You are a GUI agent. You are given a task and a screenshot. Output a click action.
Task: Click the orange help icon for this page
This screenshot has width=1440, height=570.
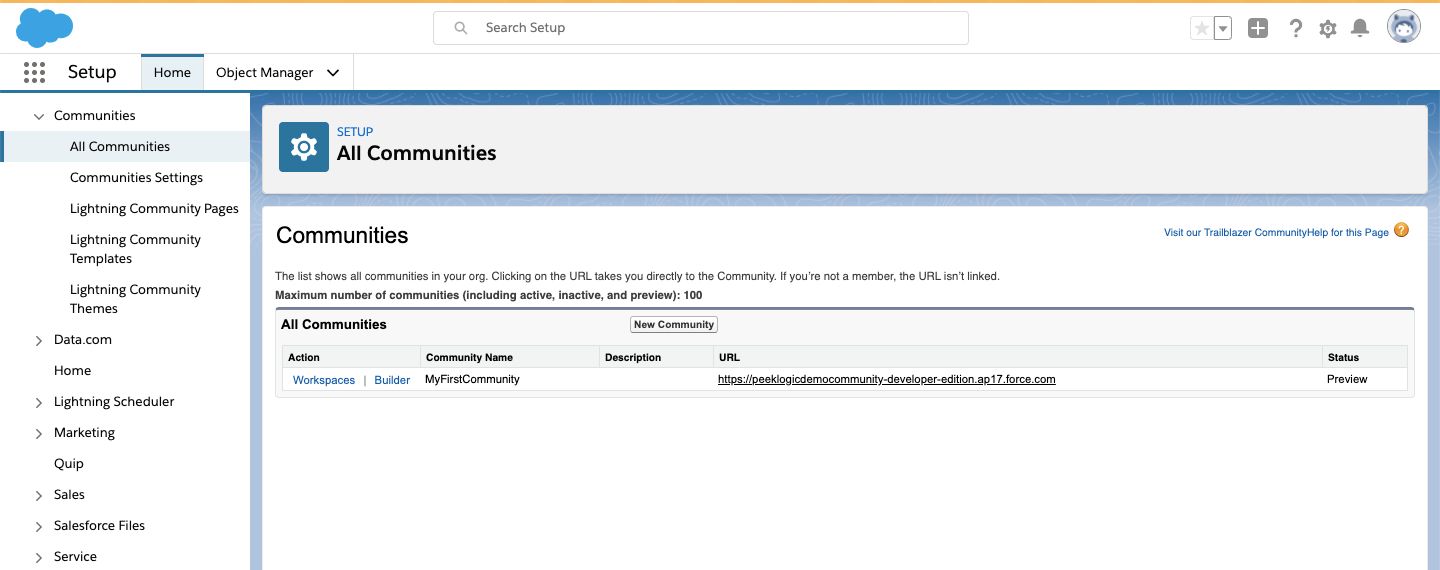tap(1401, 230)
